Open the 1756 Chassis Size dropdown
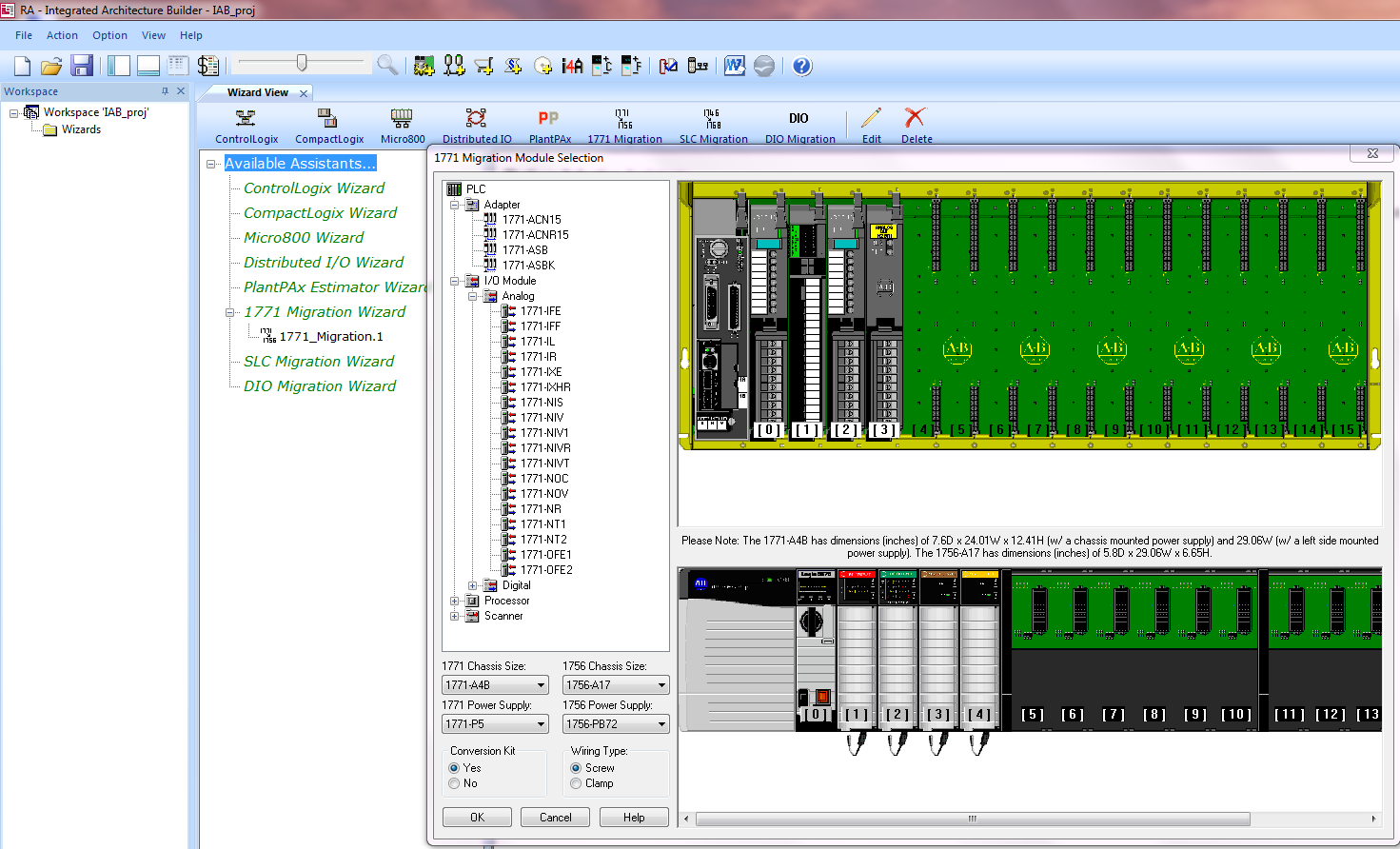The width and height of the screenshot is (1400, 849). [x=616, y=685]
